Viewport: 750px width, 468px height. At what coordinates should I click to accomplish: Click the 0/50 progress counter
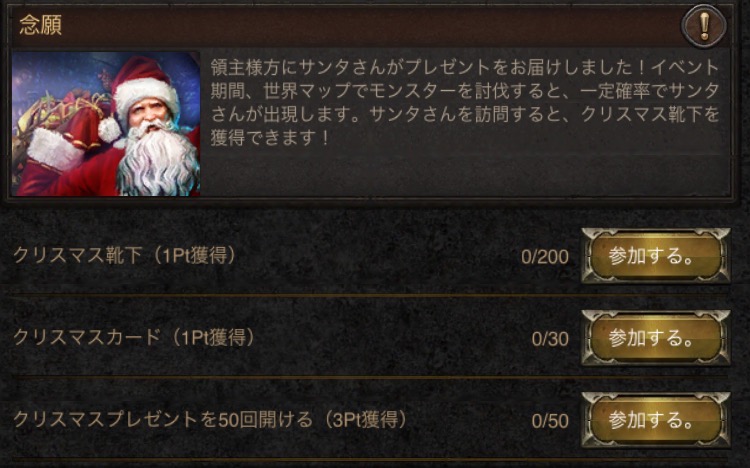point(550,421)
